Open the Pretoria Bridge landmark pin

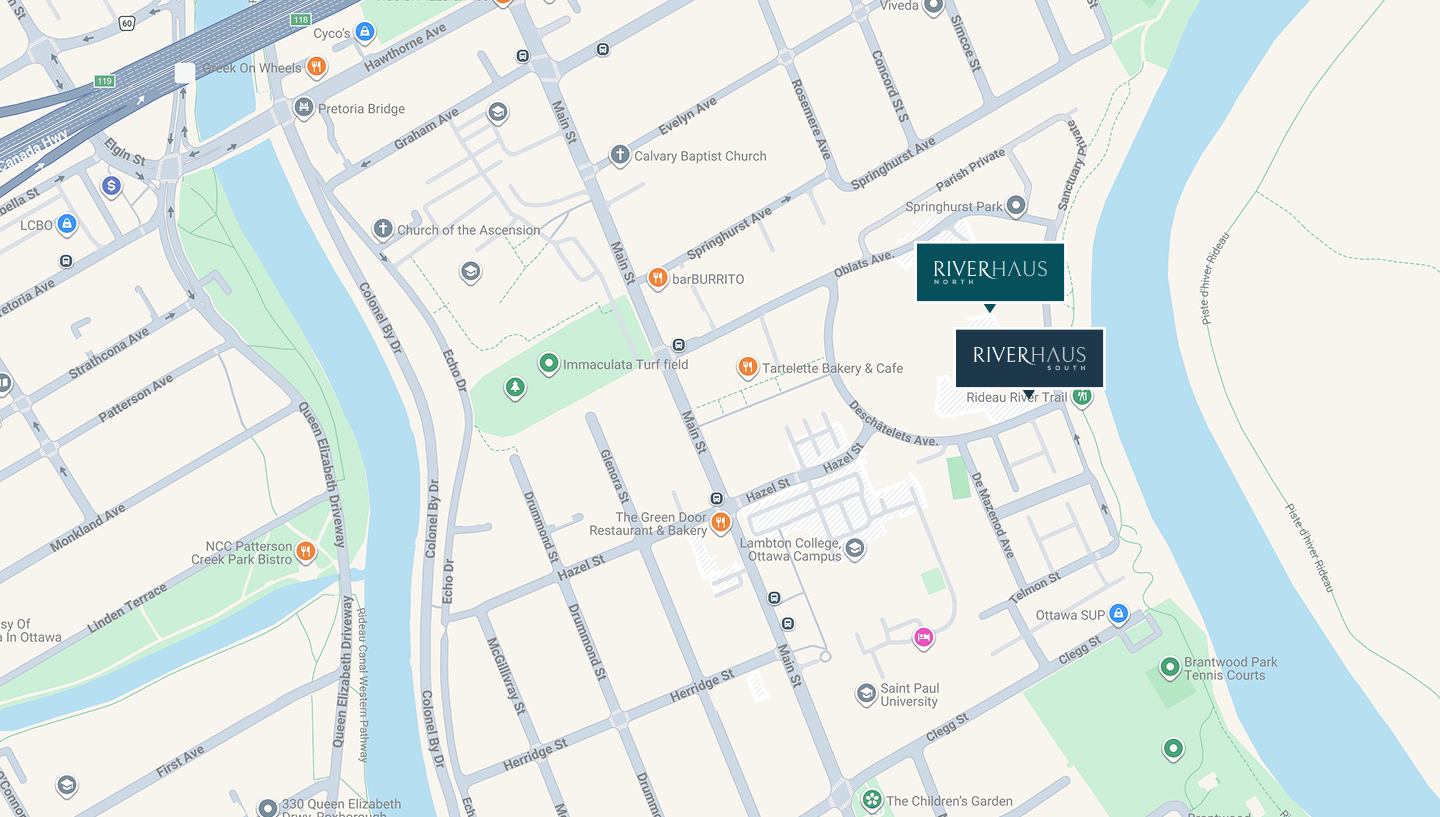tap(304, 107)
